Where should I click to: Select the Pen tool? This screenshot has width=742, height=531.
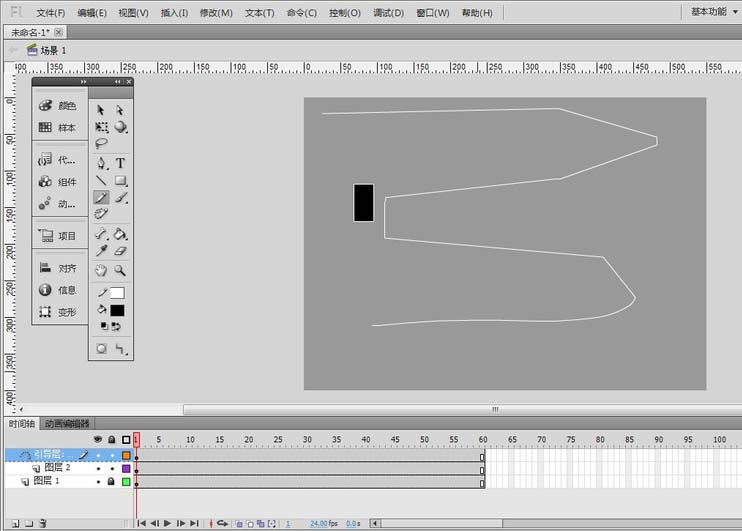101,163
